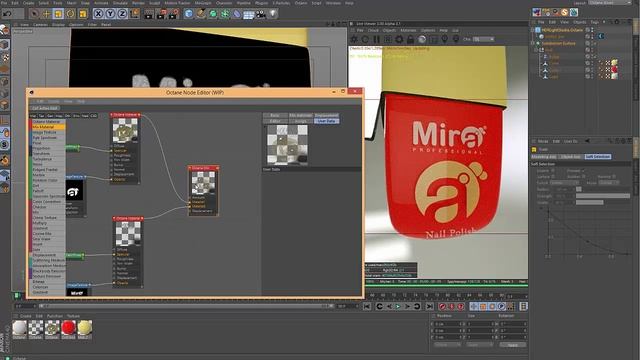
Task: Collapse the Subdivision Surface tree item
Action: (x=533, y=43)
